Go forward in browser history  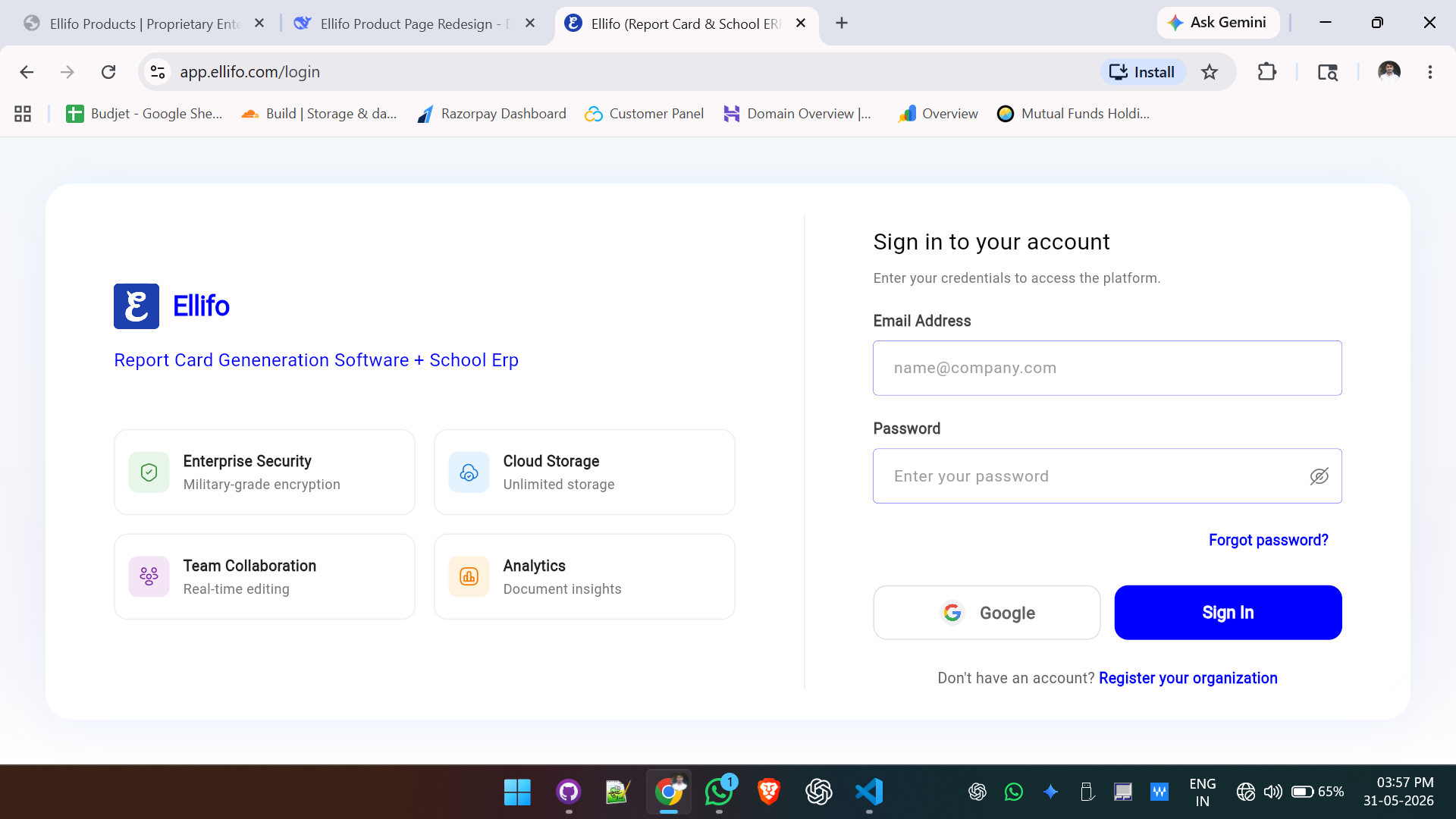[x=67, y=72]
